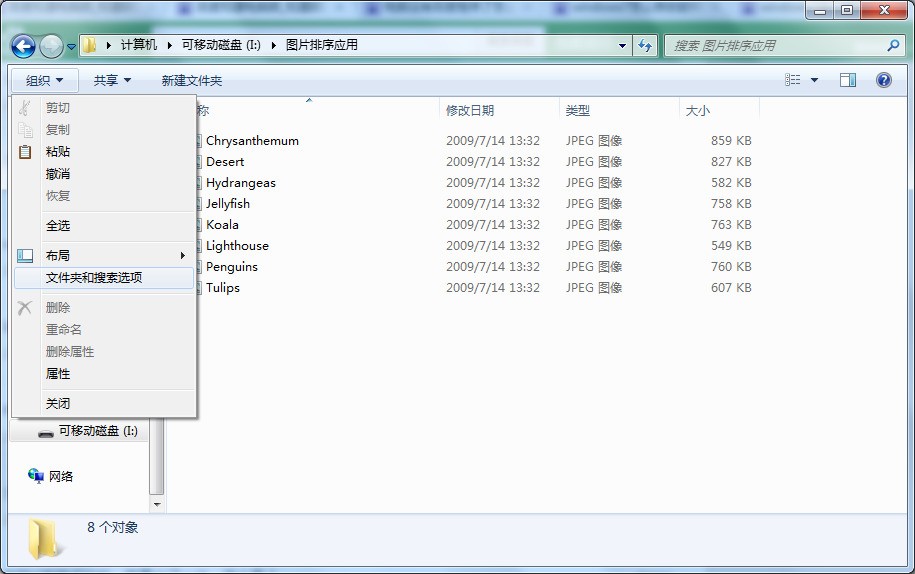The image size is (915, 574).
Task: Toggle the preview pane icon
Action: coord(848,80)
